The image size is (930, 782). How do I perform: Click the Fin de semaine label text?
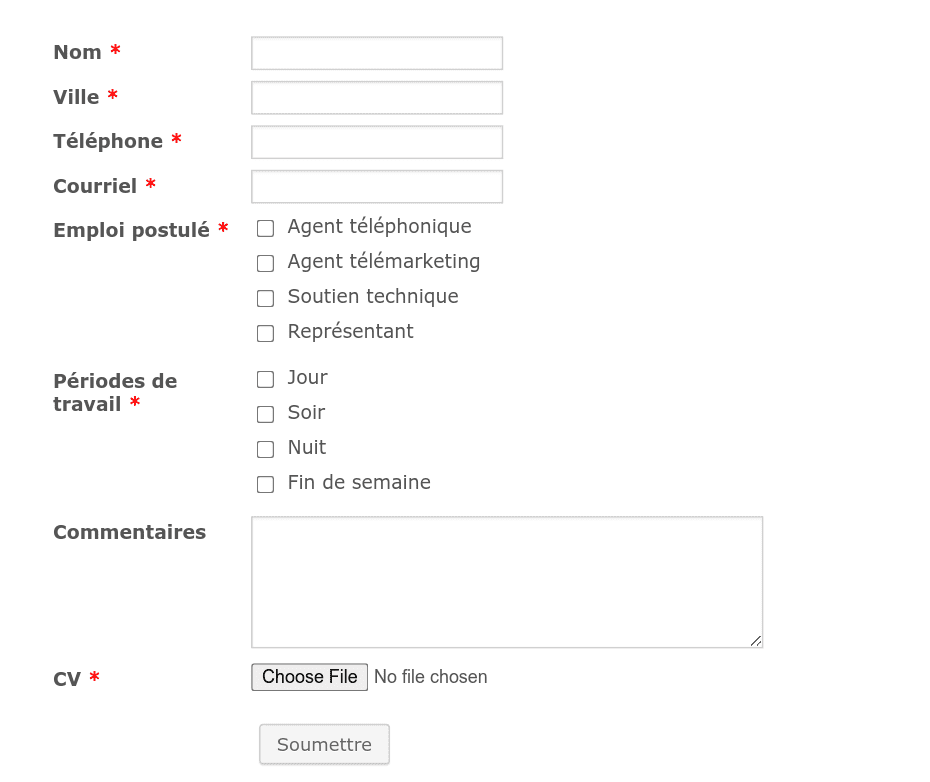point(359,482)
